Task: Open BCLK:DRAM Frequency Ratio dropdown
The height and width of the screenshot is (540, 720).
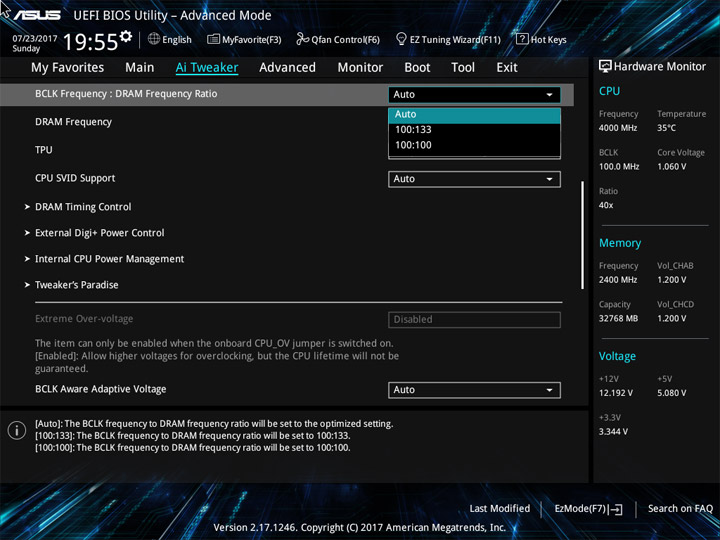Action: (474, 95)
